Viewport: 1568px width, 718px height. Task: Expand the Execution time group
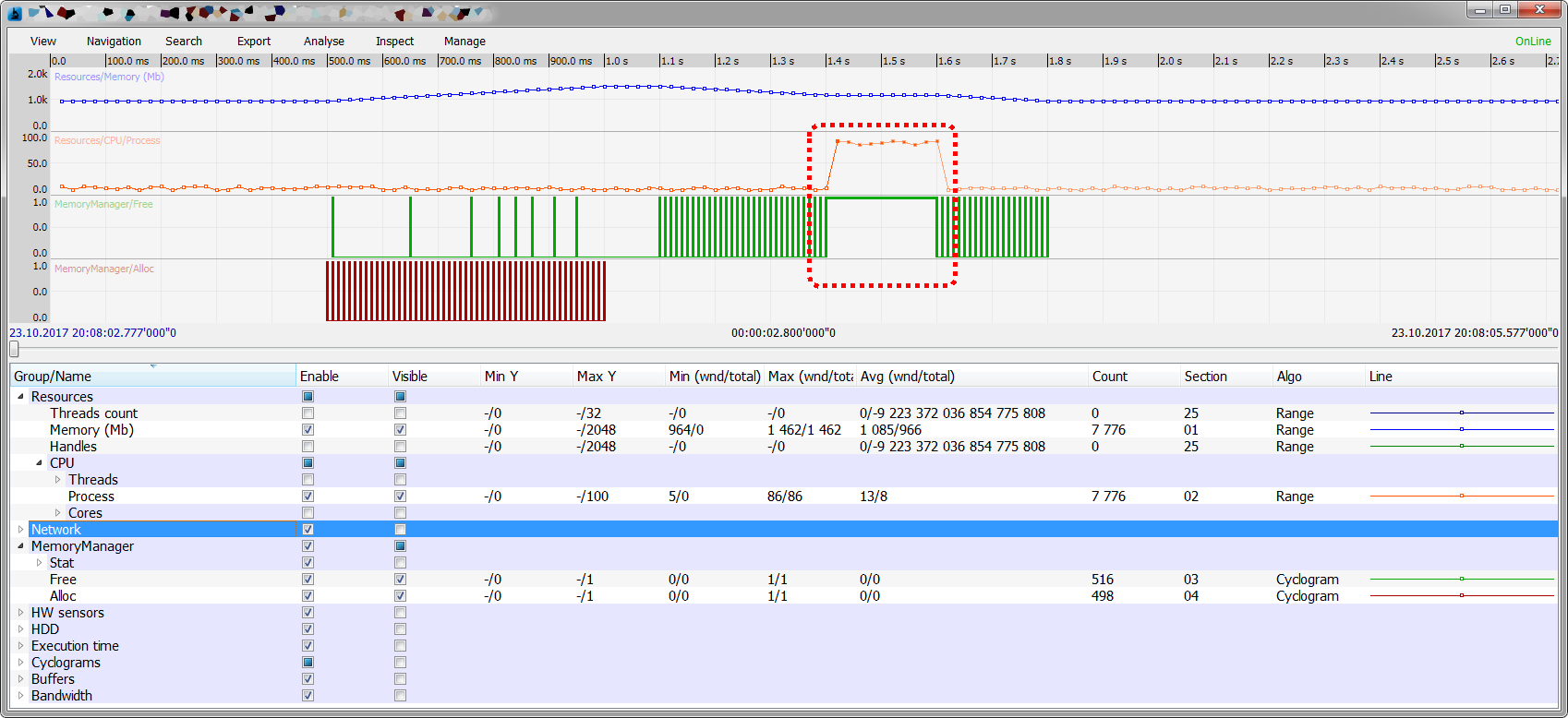[20, 646]
